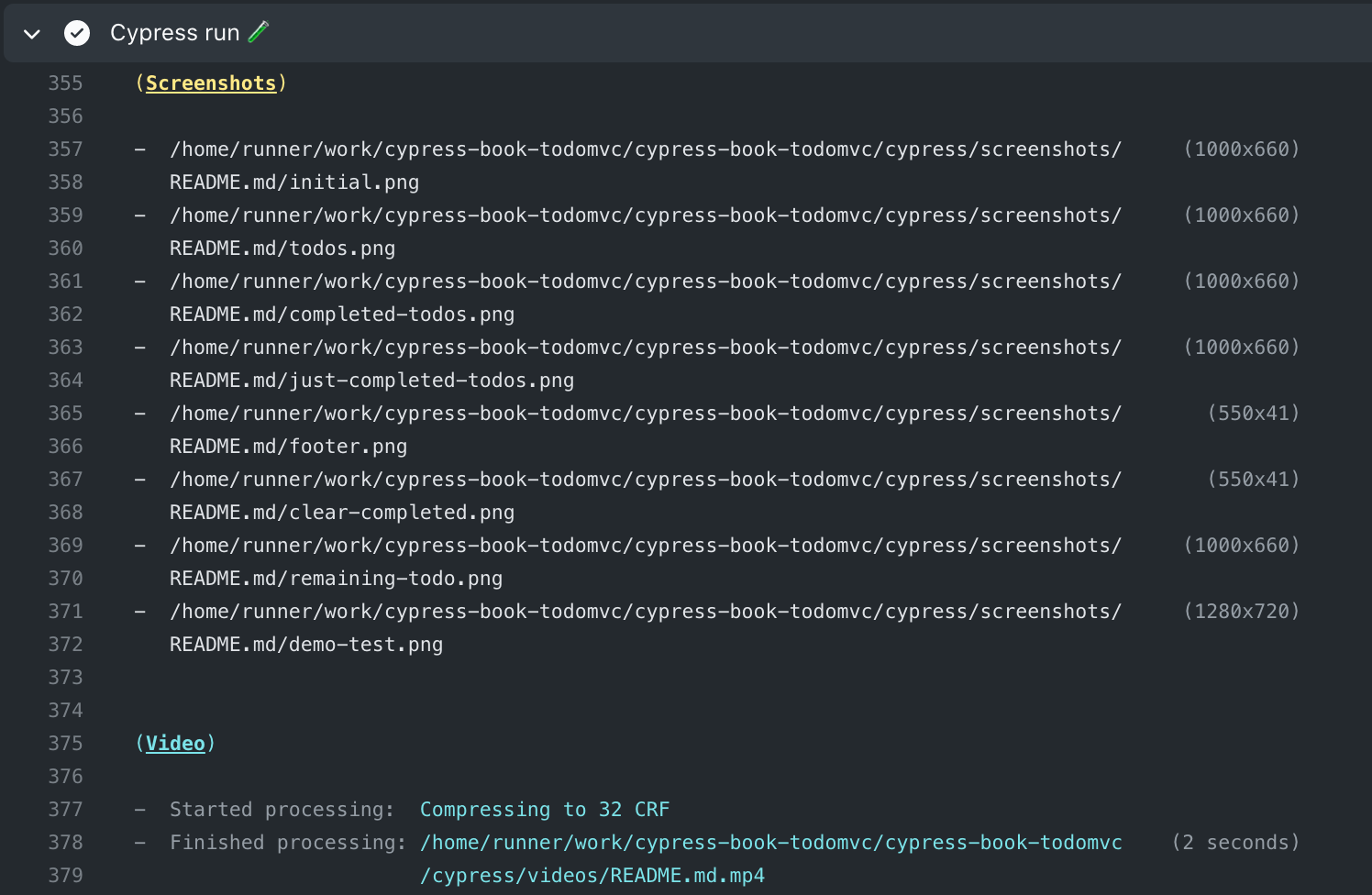Viewport: 1372px width, 895px height.
Task: Click the (1280x720) dimension on line 371
Action: (1242, 612)
